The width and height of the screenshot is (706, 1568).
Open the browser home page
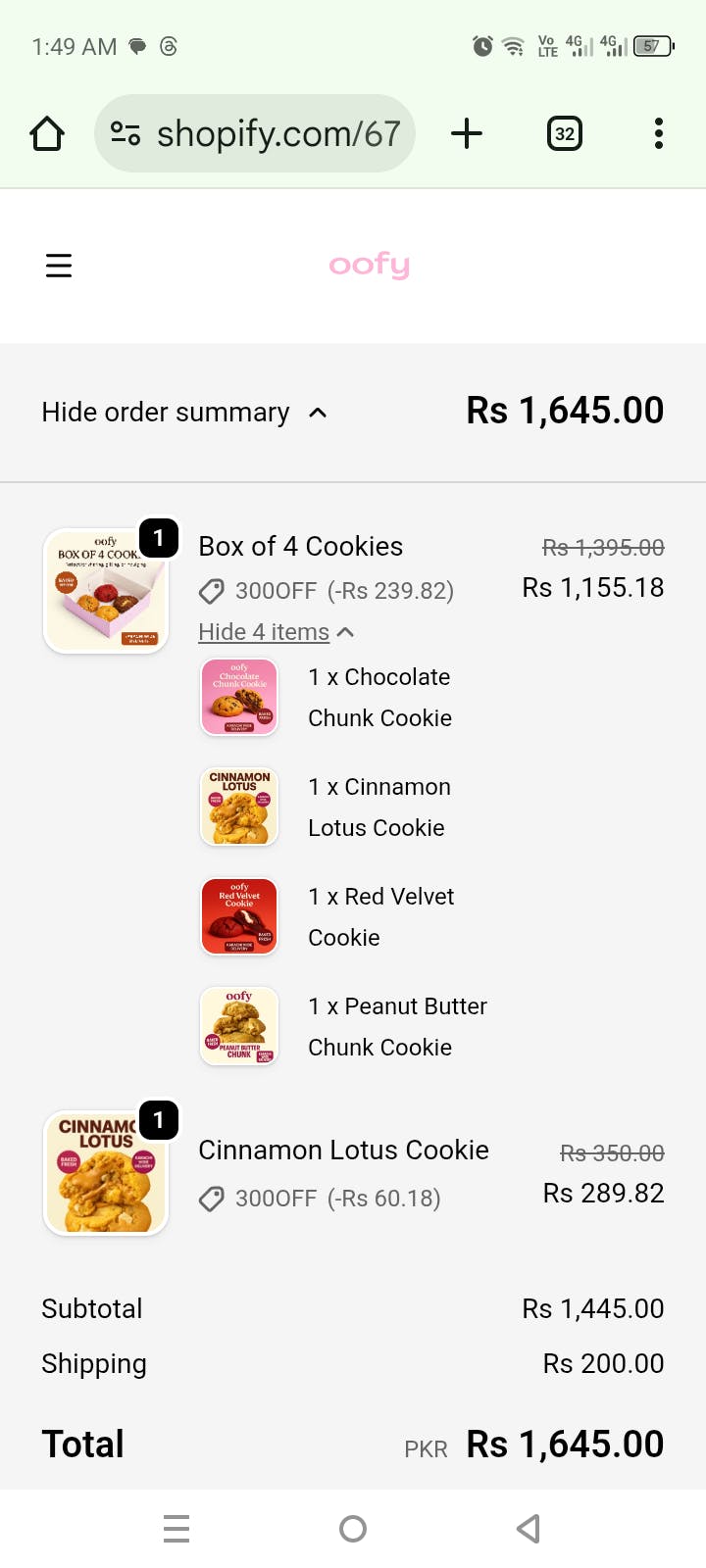pos(47,133)
